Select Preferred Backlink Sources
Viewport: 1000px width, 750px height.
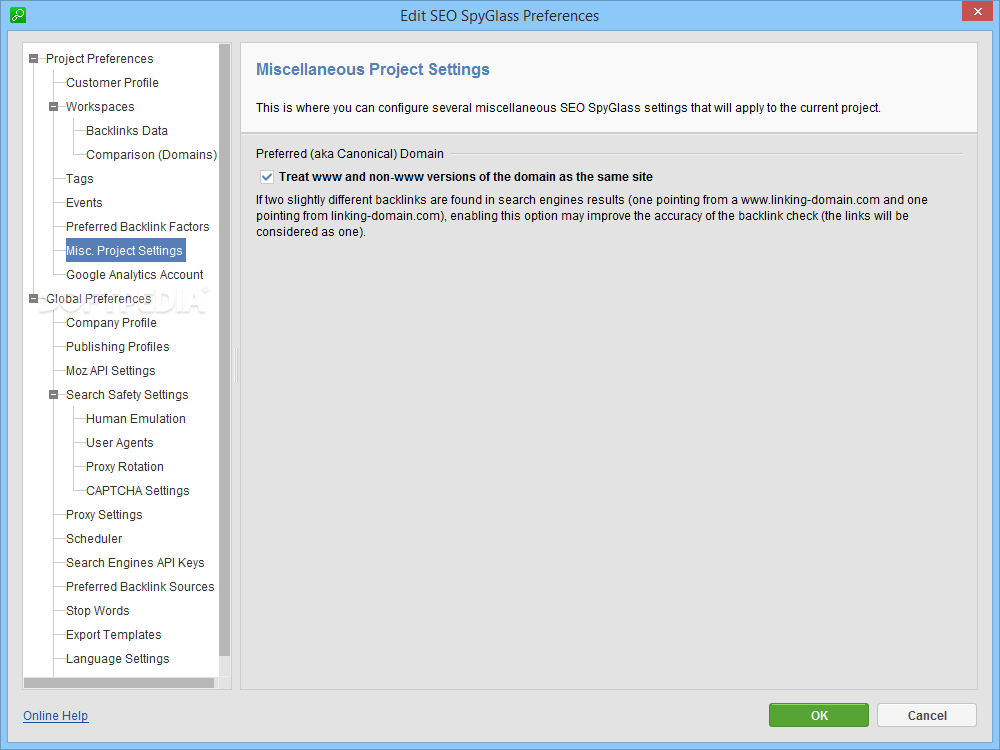point(140,587)
